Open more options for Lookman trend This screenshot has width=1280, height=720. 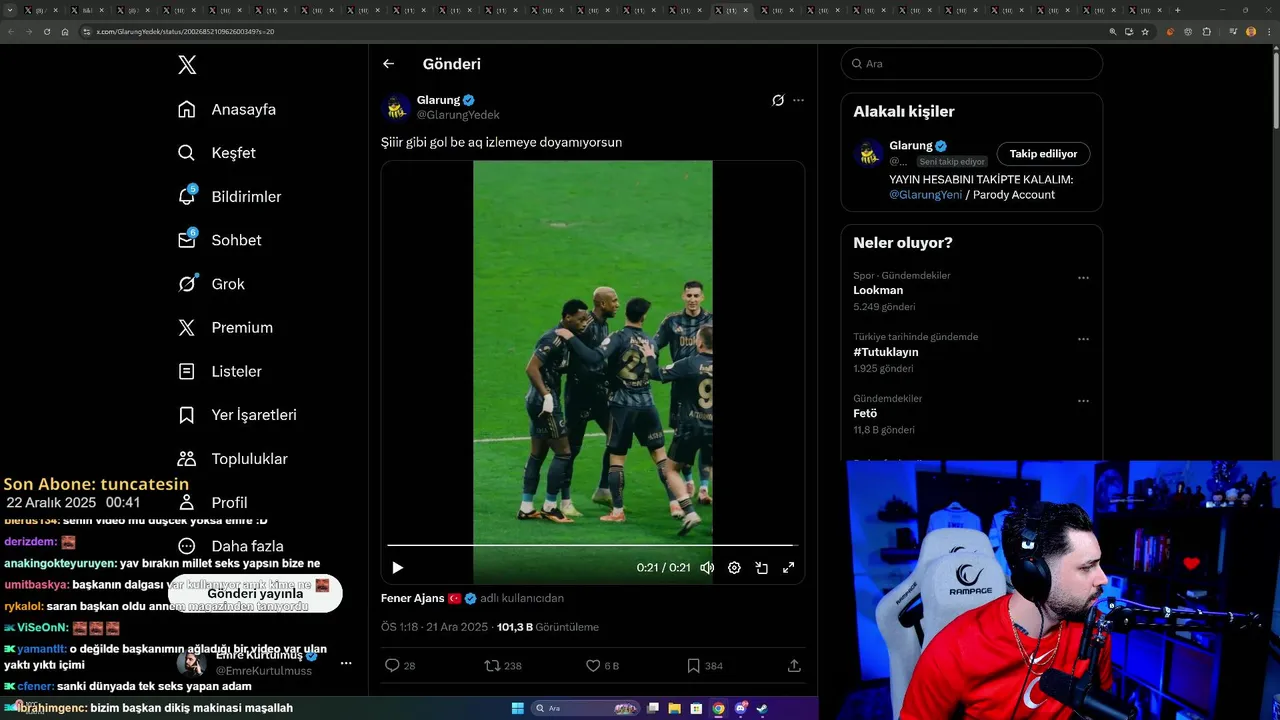(1083, 278)
